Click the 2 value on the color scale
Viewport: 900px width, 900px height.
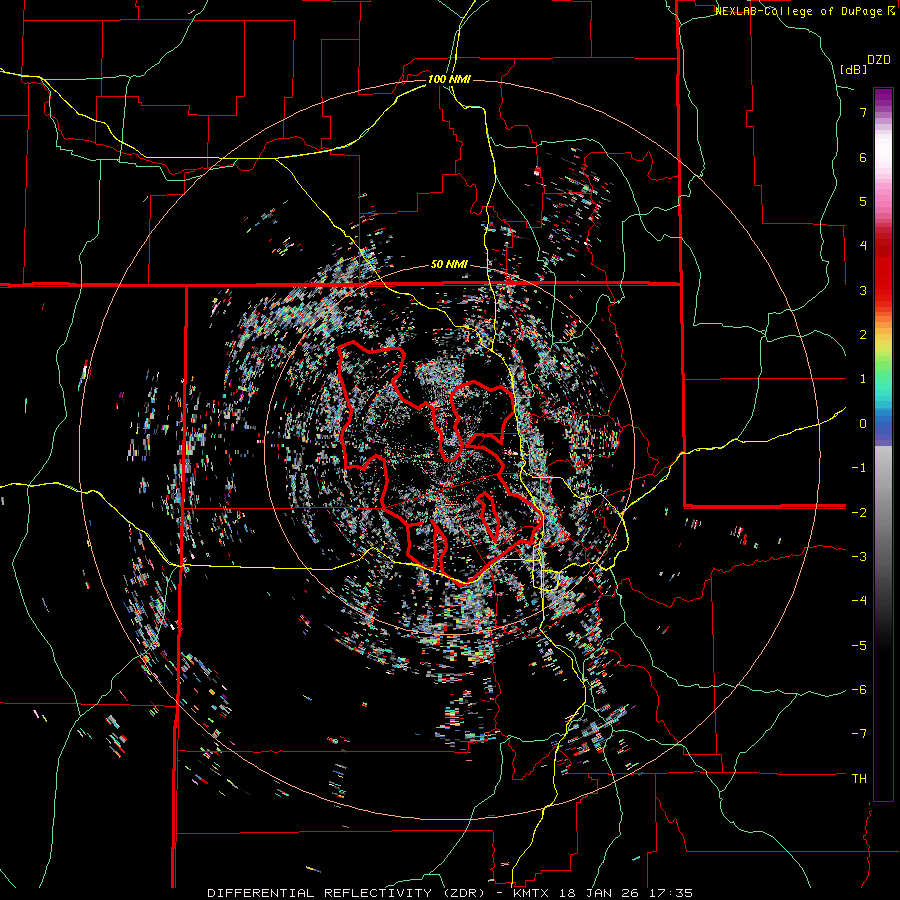863,335
